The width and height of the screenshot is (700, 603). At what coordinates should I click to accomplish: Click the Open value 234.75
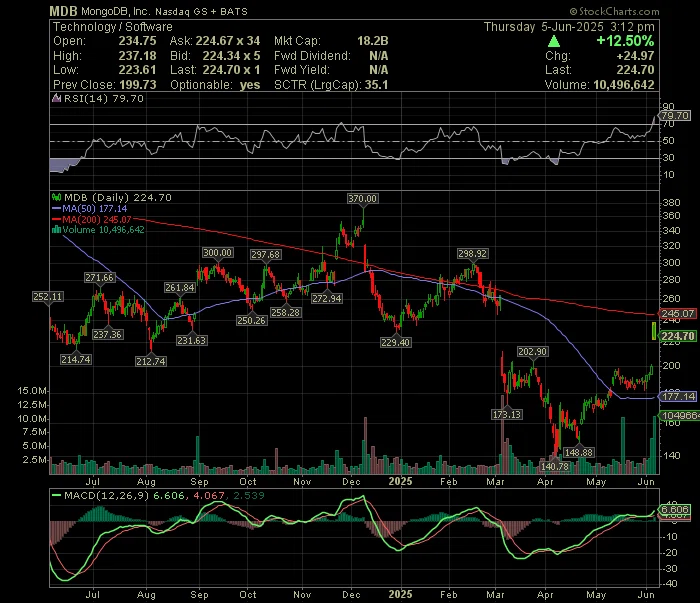tap(138, 41)
